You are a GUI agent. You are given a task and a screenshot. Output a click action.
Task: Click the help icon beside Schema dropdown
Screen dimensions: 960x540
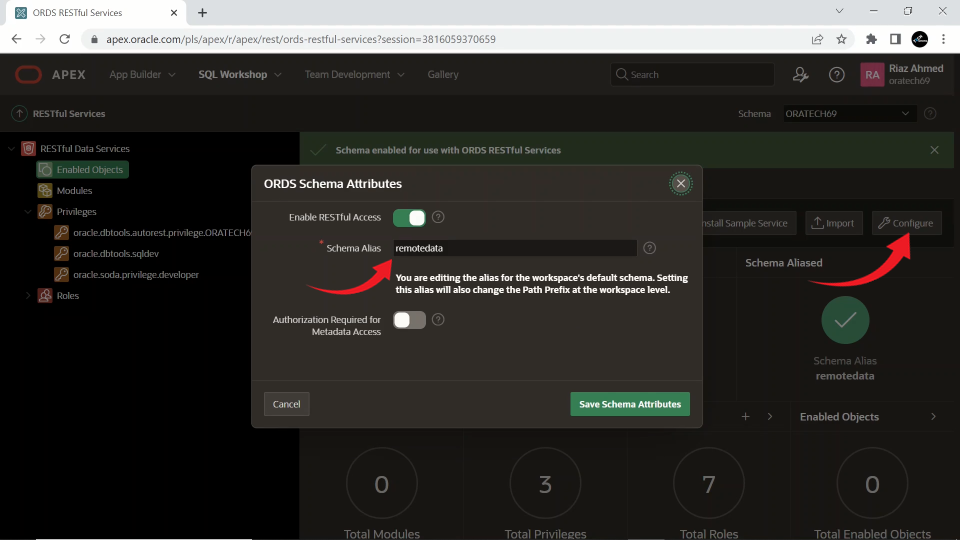click(930, 113)
